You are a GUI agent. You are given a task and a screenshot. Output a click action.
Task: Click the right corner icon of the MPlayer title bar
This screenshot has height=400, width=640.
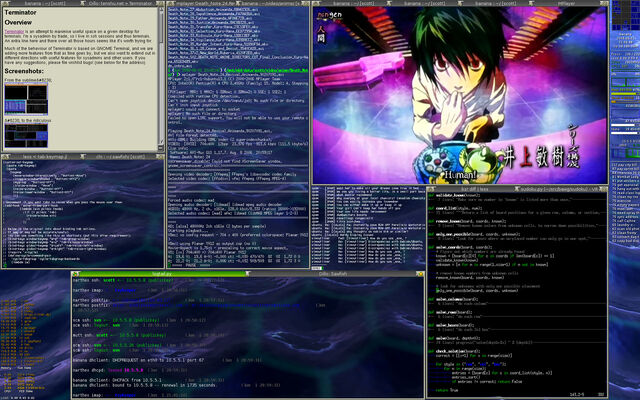tap(603, 3)
